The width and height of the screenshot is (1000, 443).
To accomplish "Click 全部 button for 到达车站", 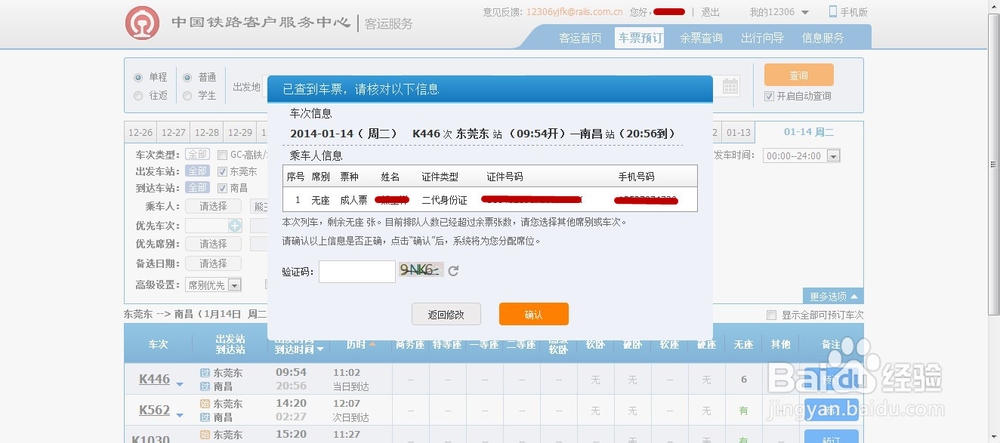I will (197, 187).
